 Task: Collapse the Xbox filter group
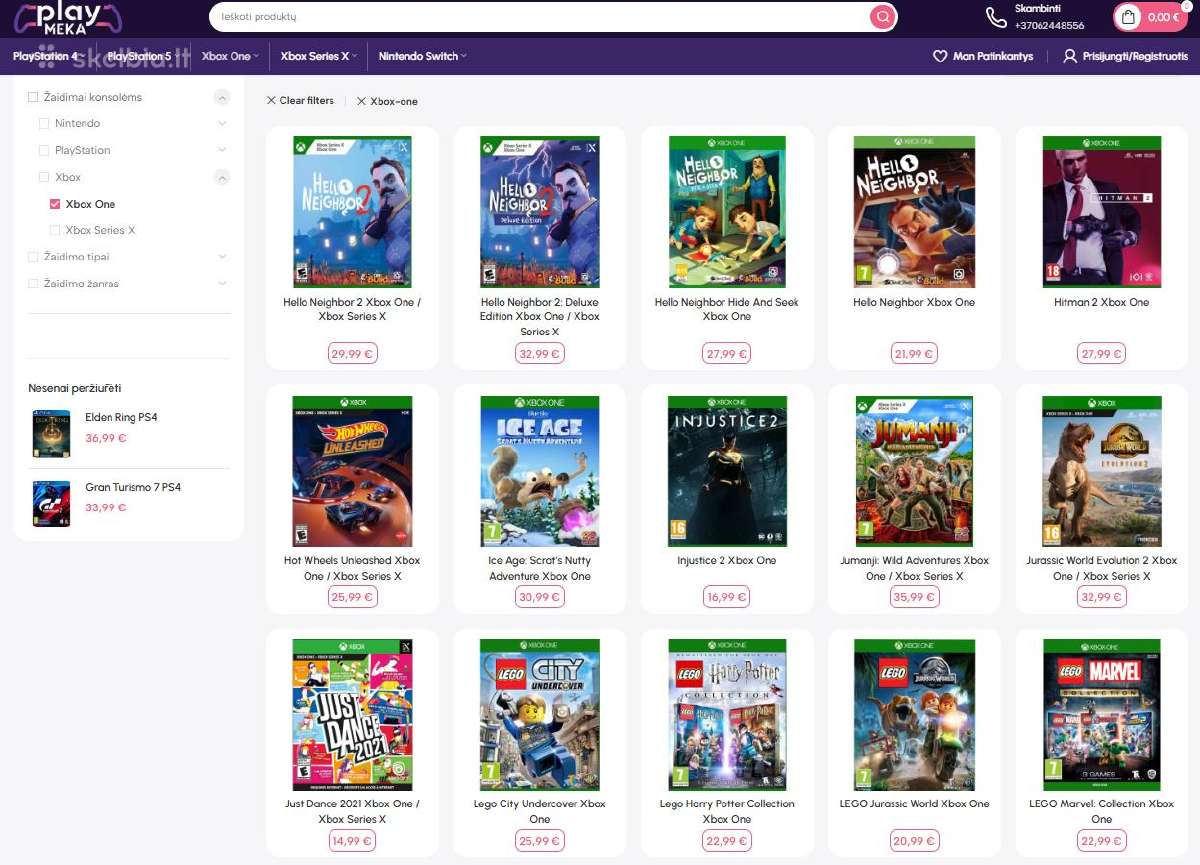pos(222,177)
